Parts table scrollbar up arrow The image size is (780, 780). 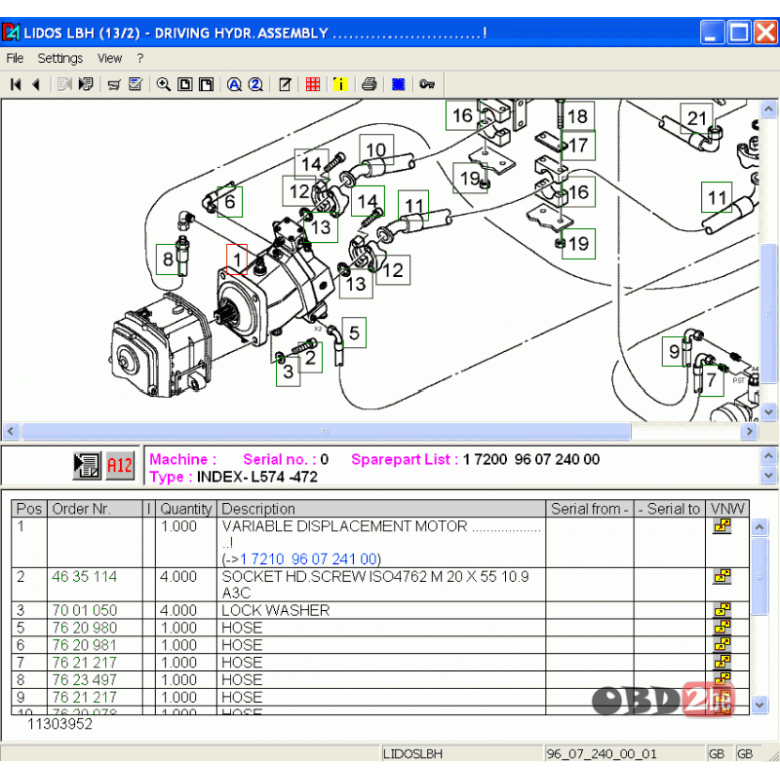(759, 527)
